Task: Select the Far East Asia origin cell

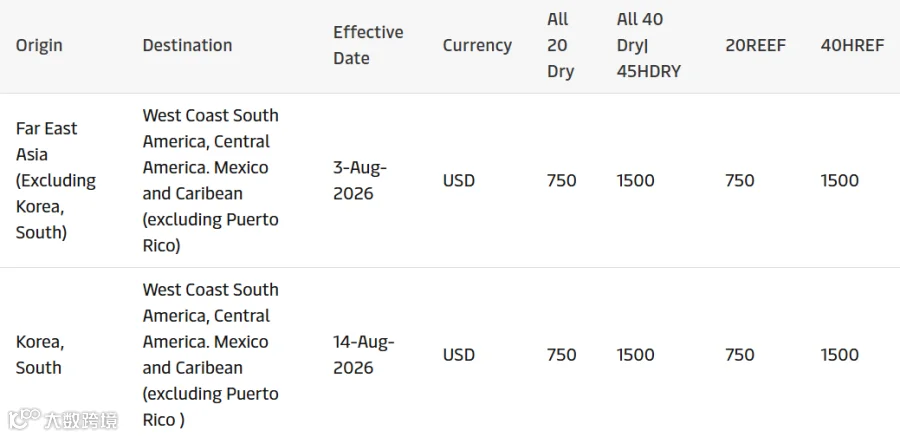Action: (56, 180)
